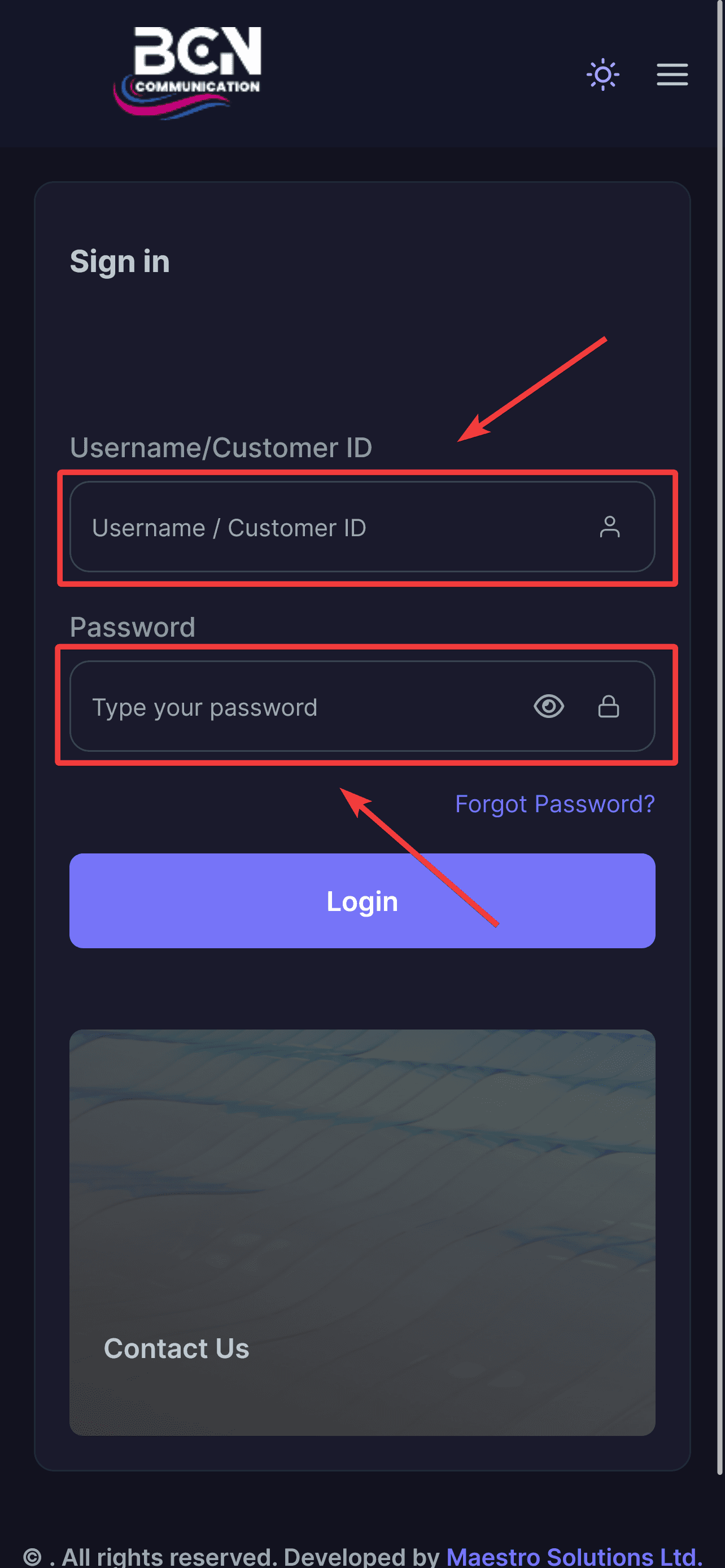The width and height of the screenshot is (725, 1568).
Task: Click the copyright symbol in the footer
Action: 32,1557
